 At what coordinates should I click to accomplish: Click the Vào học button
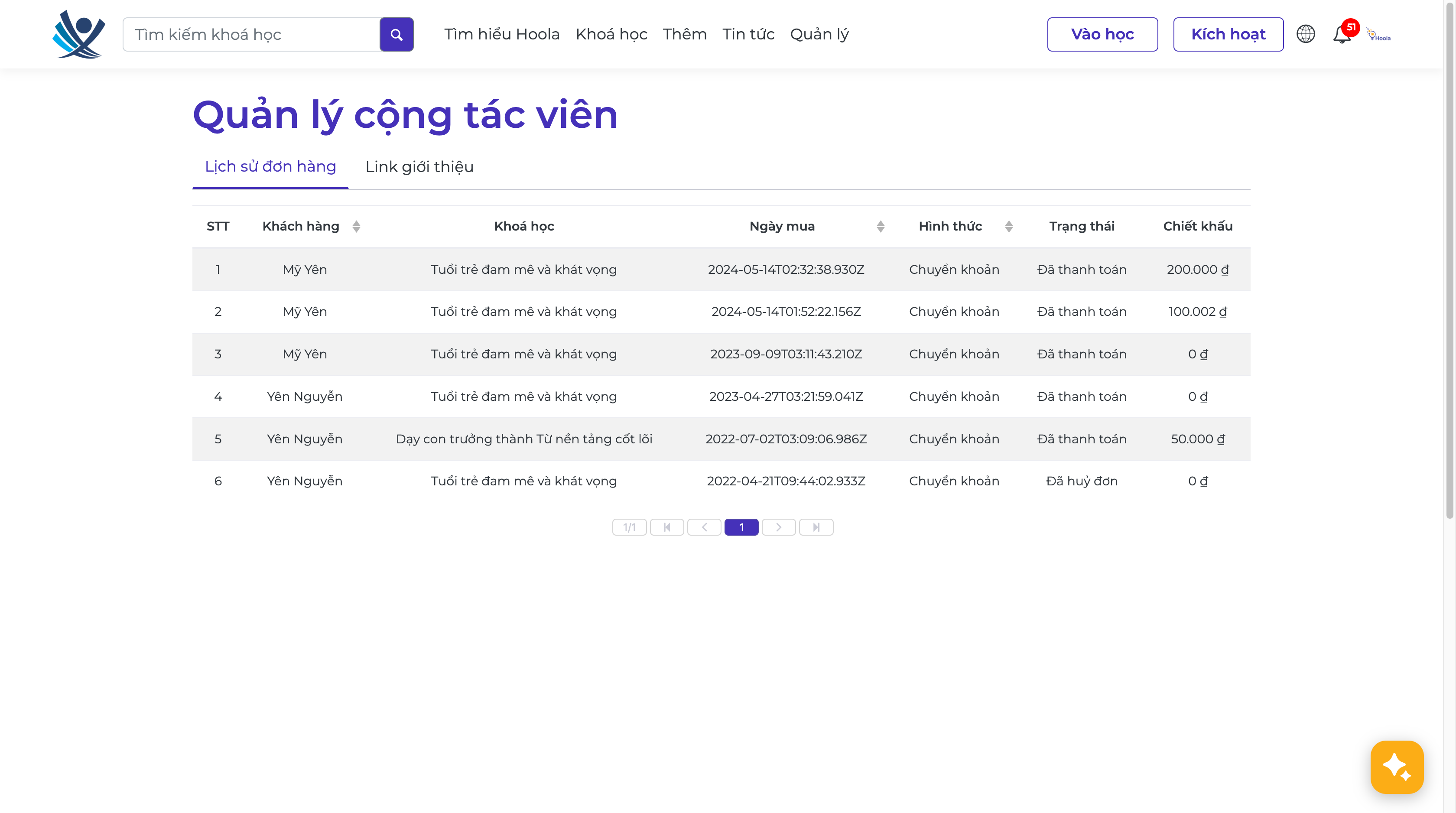click(x=1102, y=34)
